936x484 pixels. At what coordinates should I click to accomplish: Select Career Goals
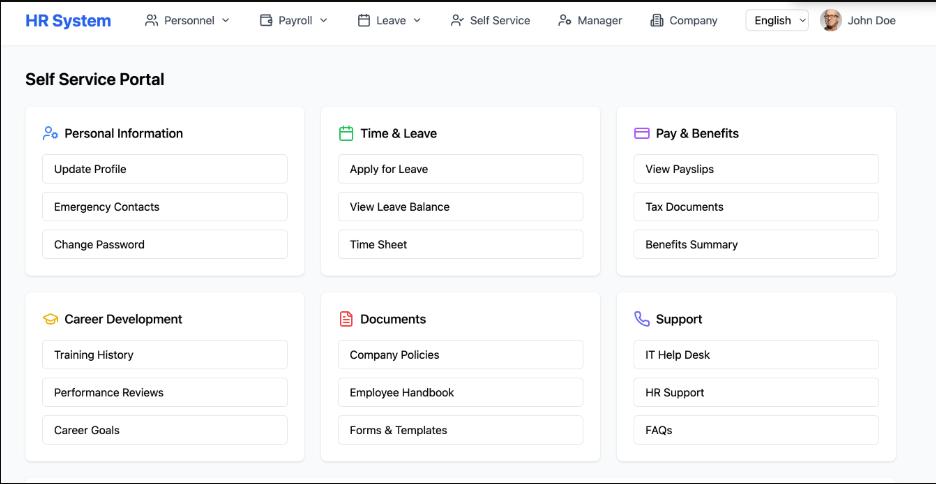(x=165, y=430)
